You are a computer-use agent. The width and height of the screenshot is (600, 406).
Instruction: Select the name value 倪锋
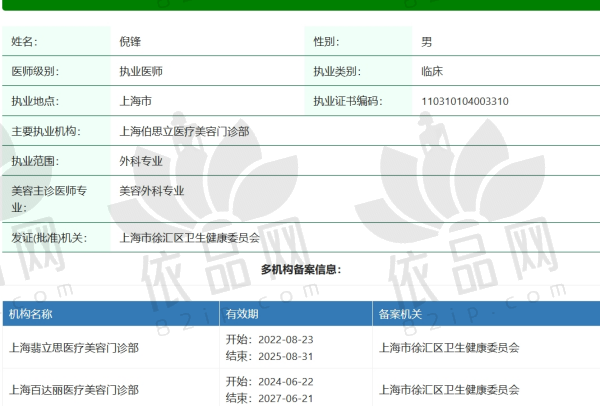click(130, 41)
